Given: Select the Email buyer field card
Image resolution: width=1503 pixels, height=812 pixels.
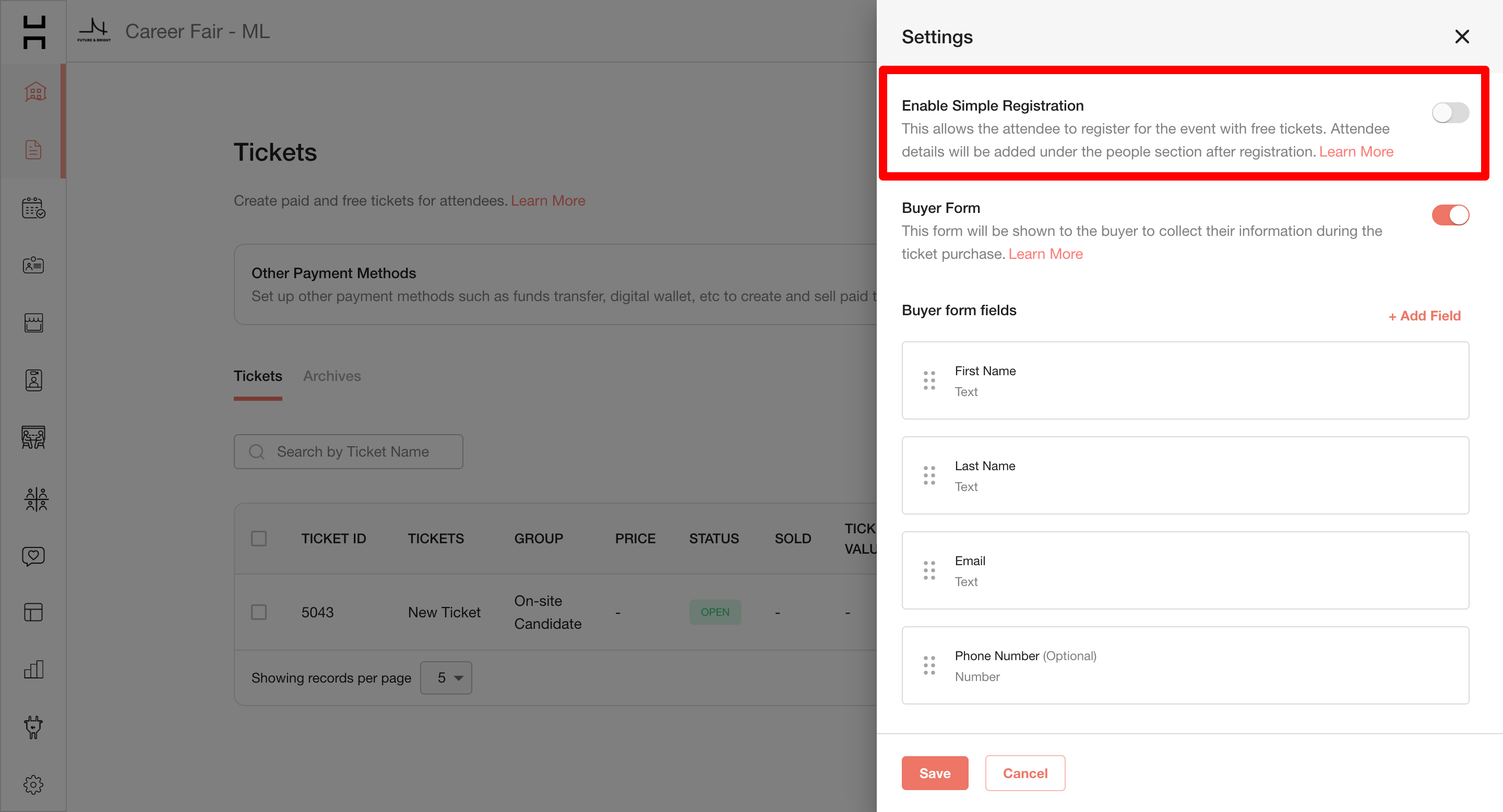Looking at the screenshot, I should click(x=1185, y=570).
